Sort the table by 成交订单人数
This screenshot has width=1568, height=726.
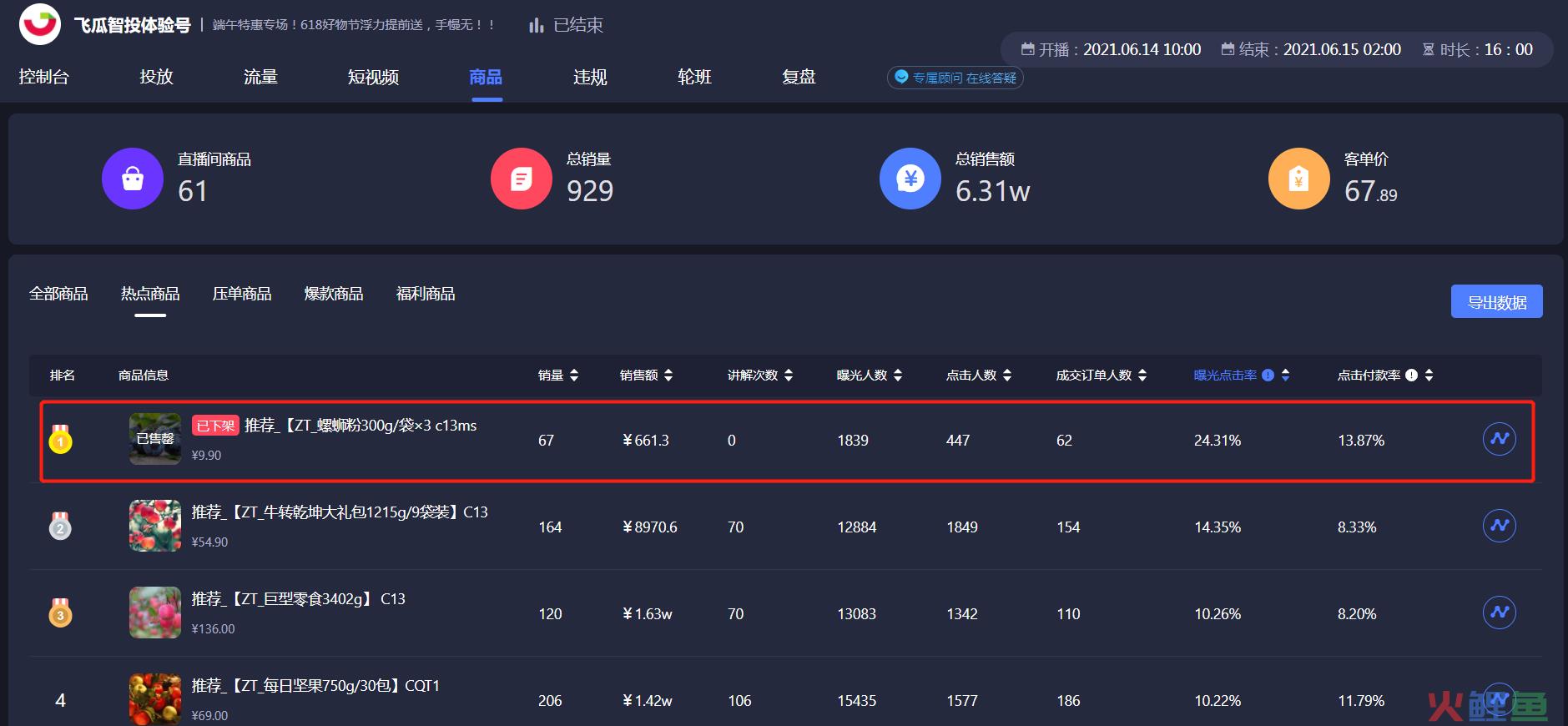[x=1142, y=376]
